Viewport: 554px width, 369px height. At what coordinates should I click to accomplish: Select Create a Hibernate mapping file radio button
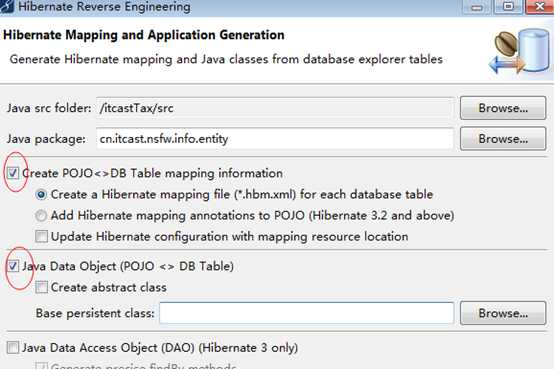coord(41,194)
